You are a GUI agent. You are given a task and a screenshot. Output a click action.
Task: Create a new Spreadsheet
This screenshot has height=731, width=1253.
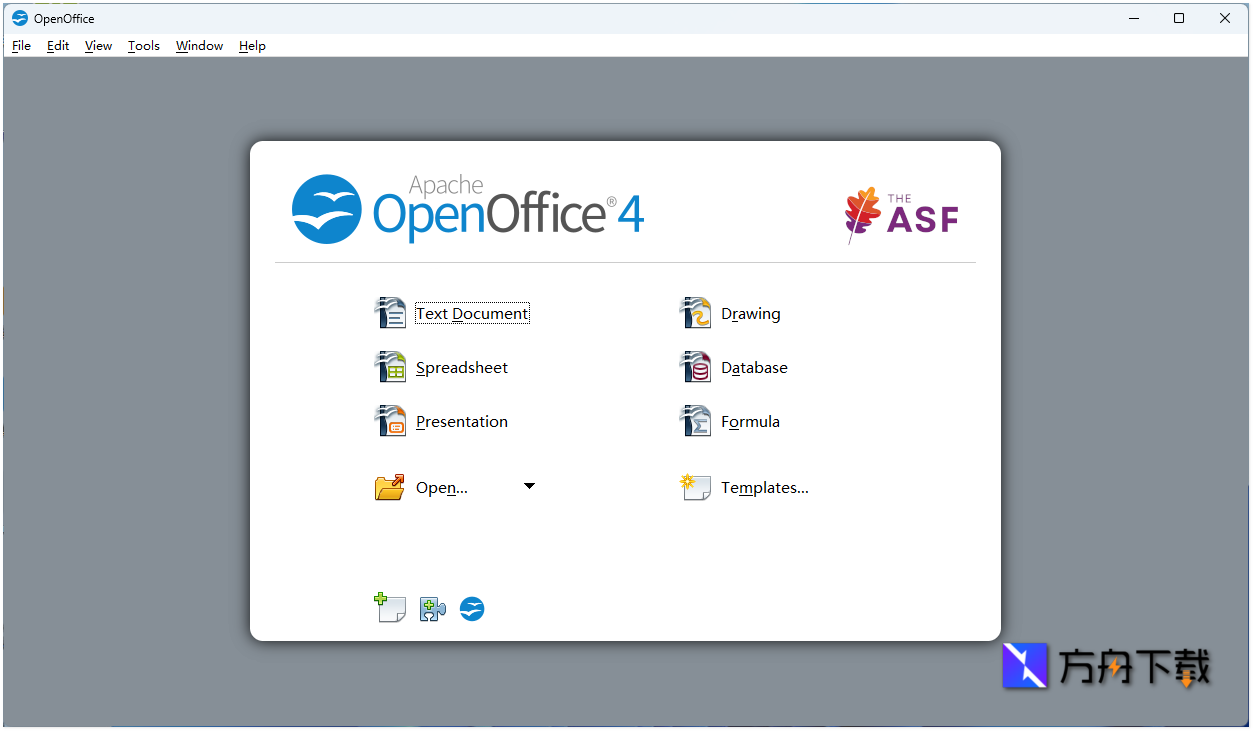[x=462, y=368]
